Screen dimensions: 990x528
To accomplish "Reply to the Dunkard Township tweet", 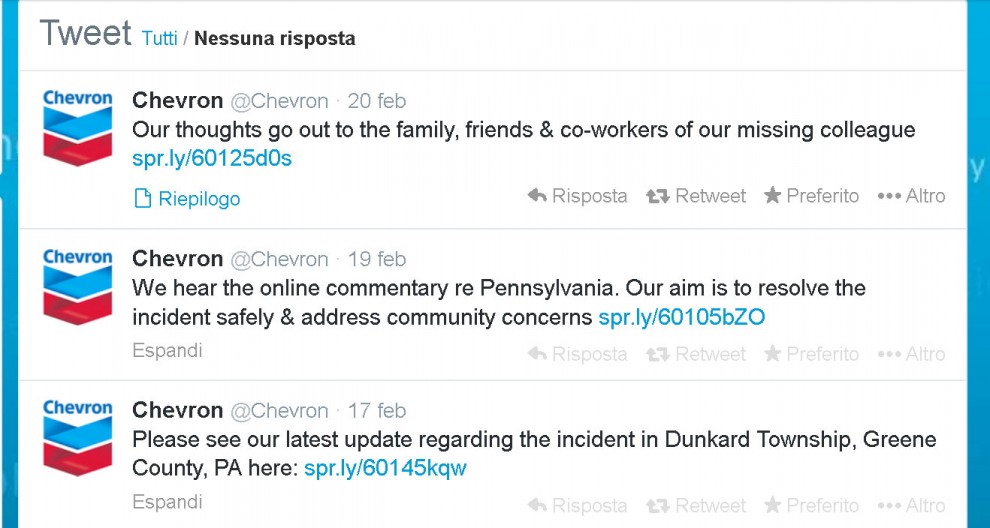I will (x=577, y=505).
